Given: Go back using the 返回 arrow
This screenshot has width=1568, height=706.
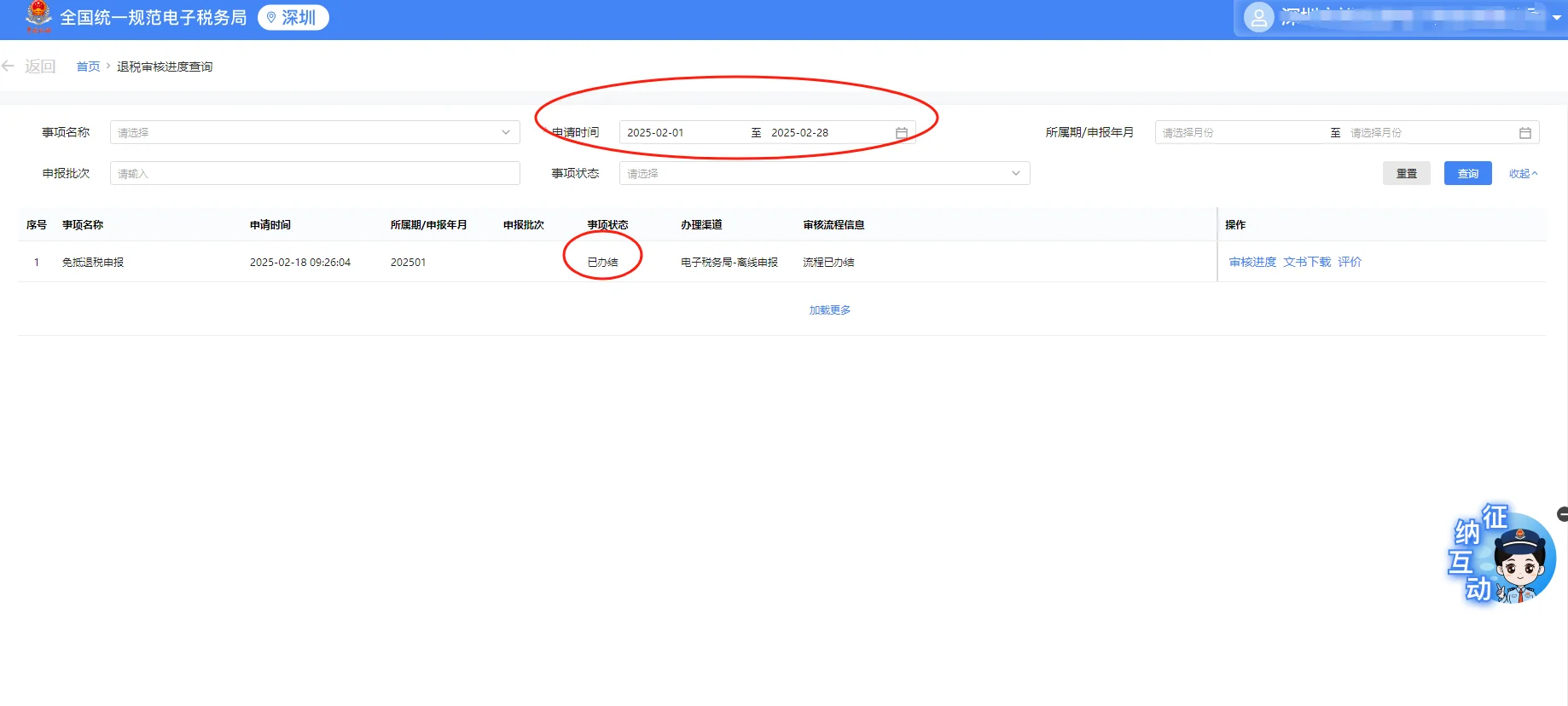Looking at the screenshot, I should (29, 67).
